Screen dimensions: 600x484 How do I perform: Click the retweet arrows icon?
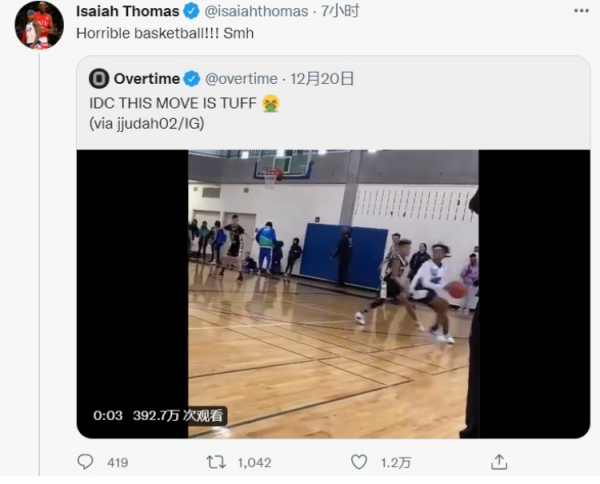pyautogui.click(x=214, y=463)
